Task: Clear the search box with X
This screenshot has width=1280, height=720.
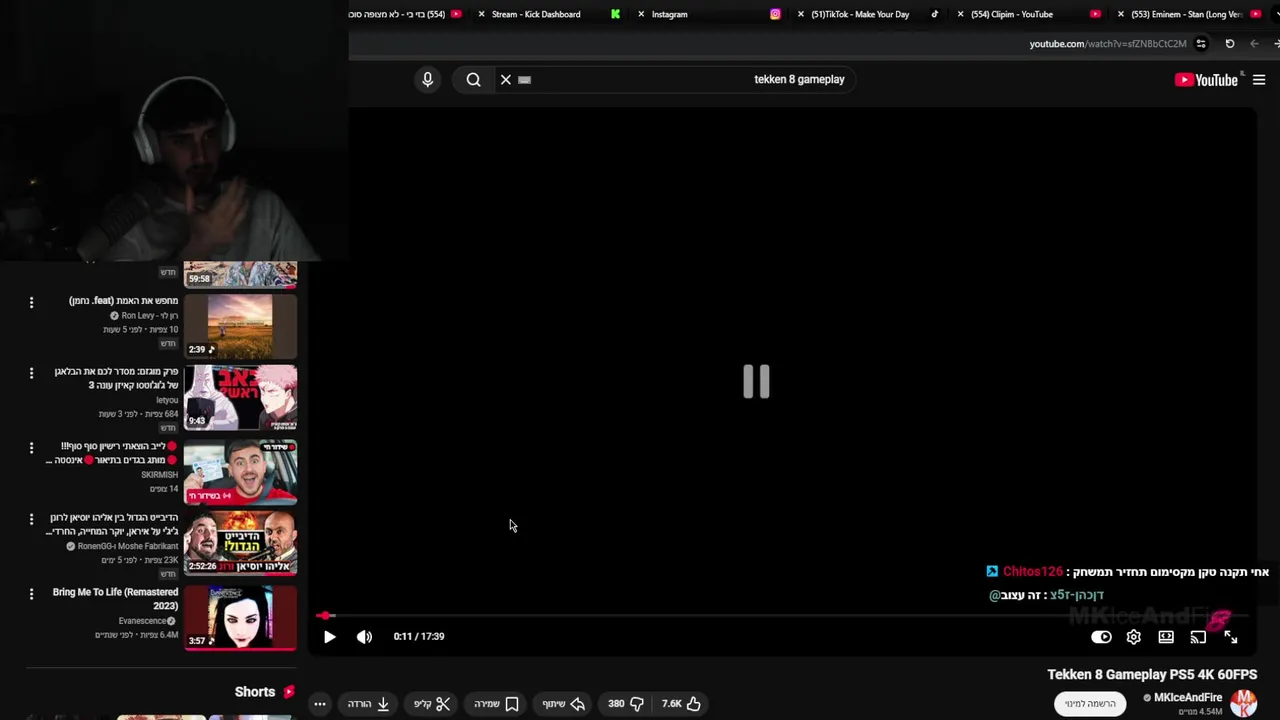Action: point(506,79)
